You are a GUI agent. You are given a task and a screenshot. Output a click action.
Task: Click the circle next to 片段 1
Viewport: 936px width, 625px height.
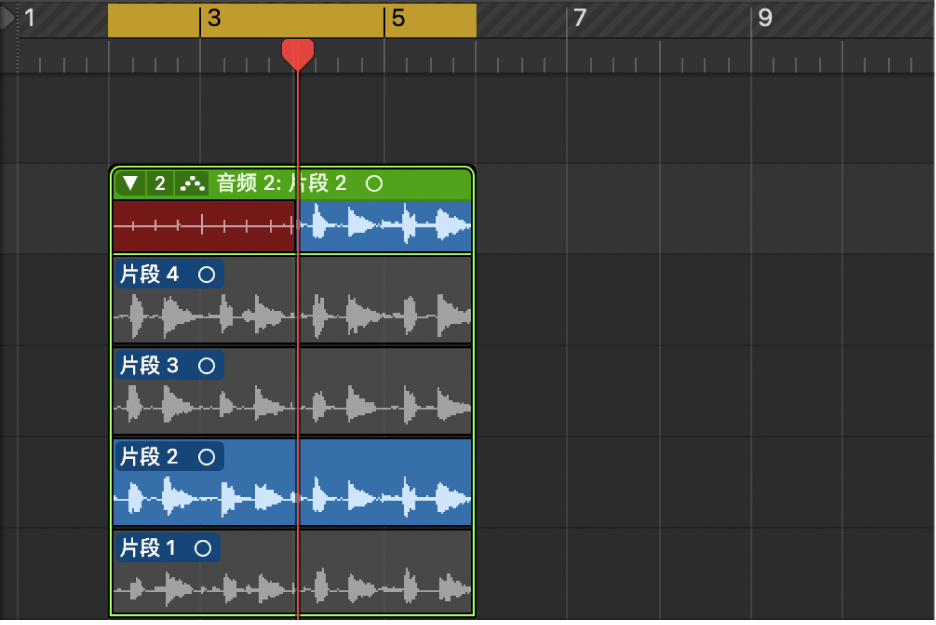pos(203,548)
